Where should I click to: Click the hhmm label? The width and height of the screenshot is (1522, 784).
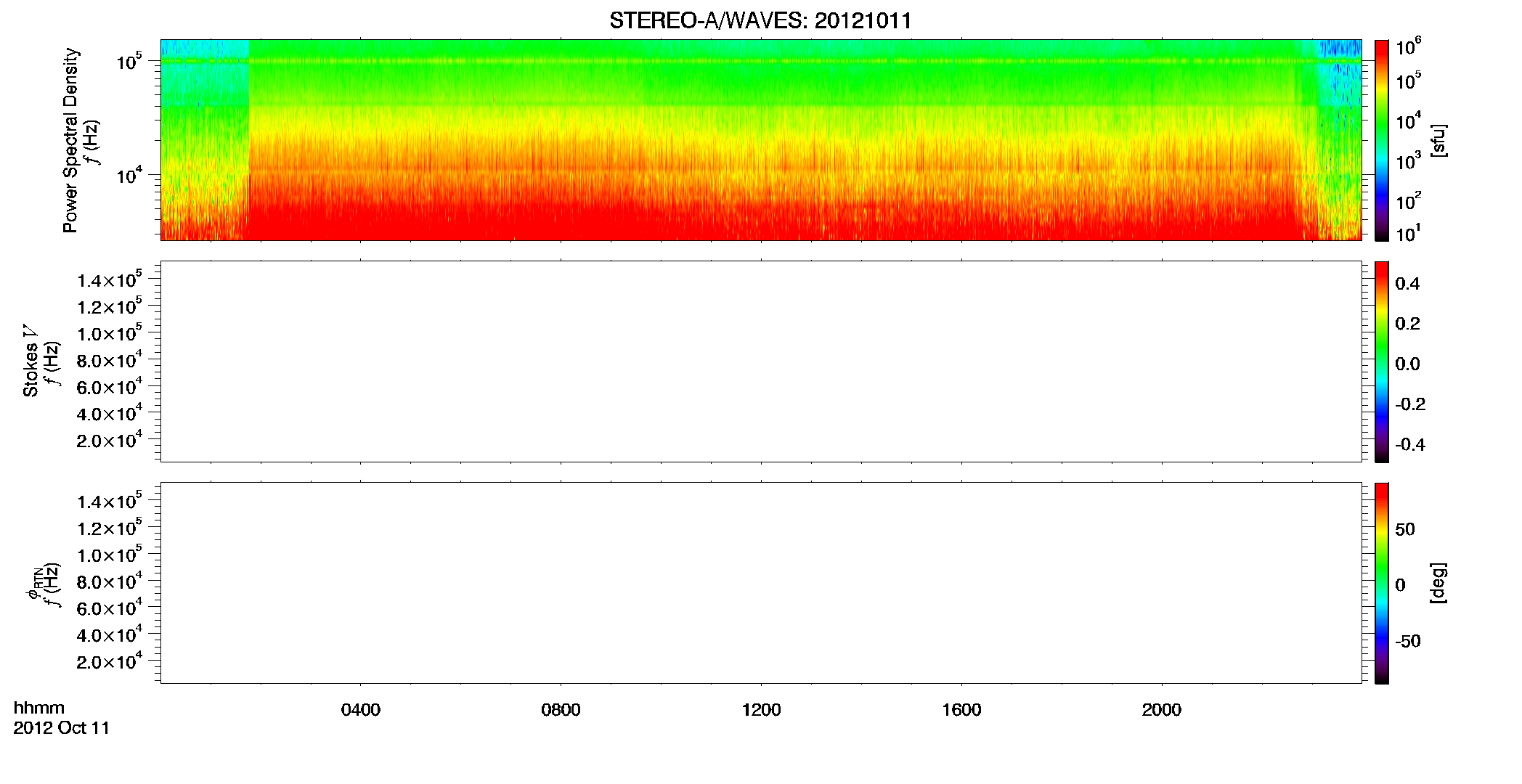pos(39,708)
